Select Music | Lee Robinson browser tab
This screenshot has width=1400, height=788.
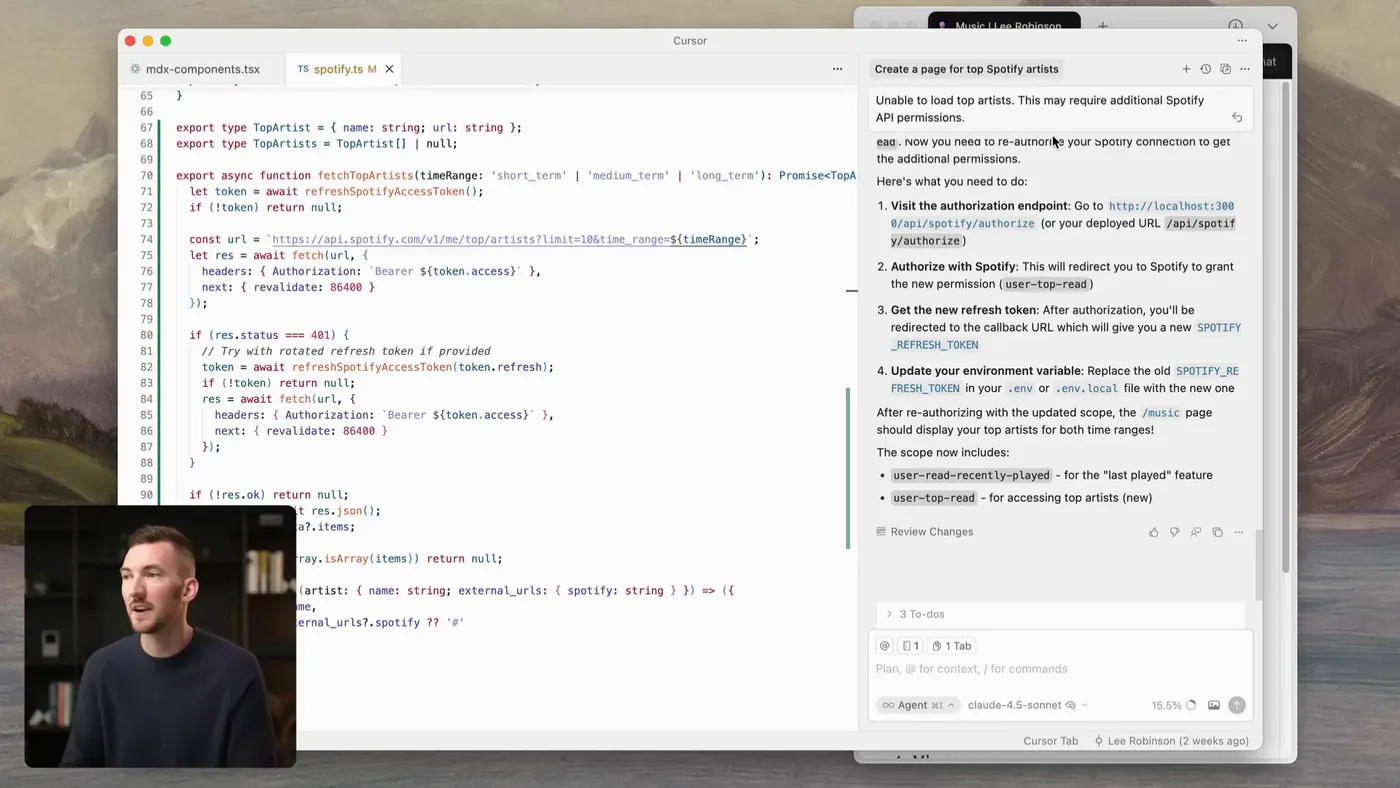[x=1004, y=26]
